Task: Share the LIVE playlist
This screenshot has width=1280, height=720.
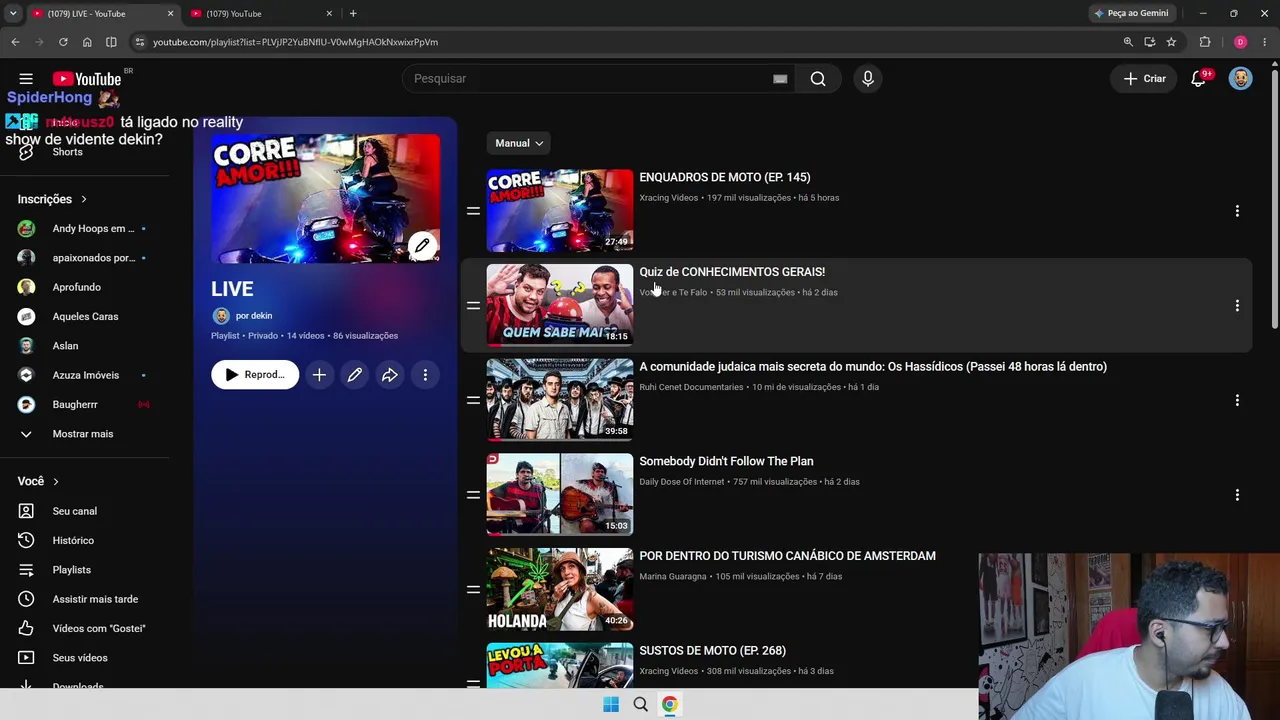Action: click(x=390, y=375)
